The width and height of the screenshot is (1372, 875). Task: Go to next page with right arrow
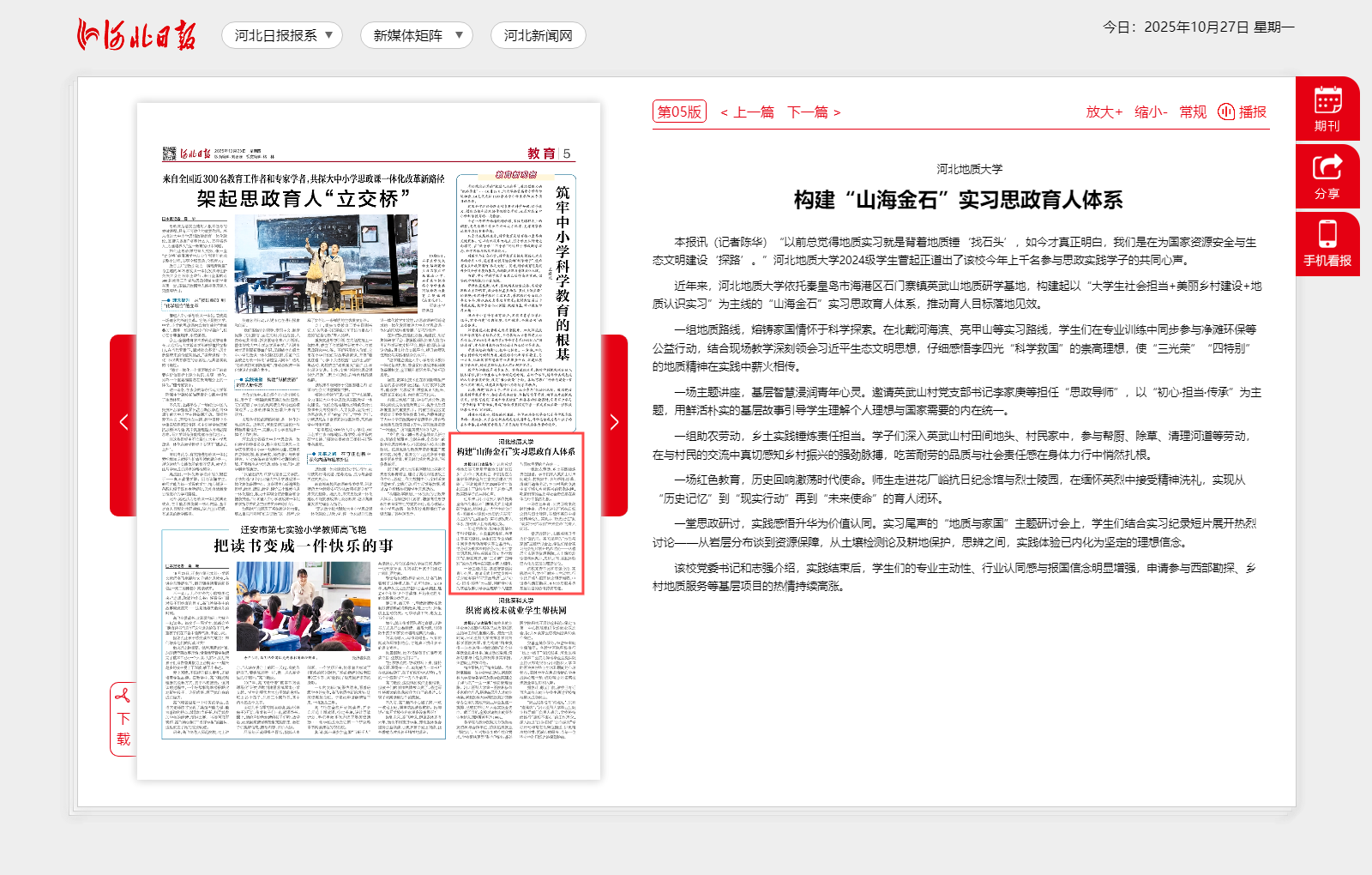click(x=614, y=422)
